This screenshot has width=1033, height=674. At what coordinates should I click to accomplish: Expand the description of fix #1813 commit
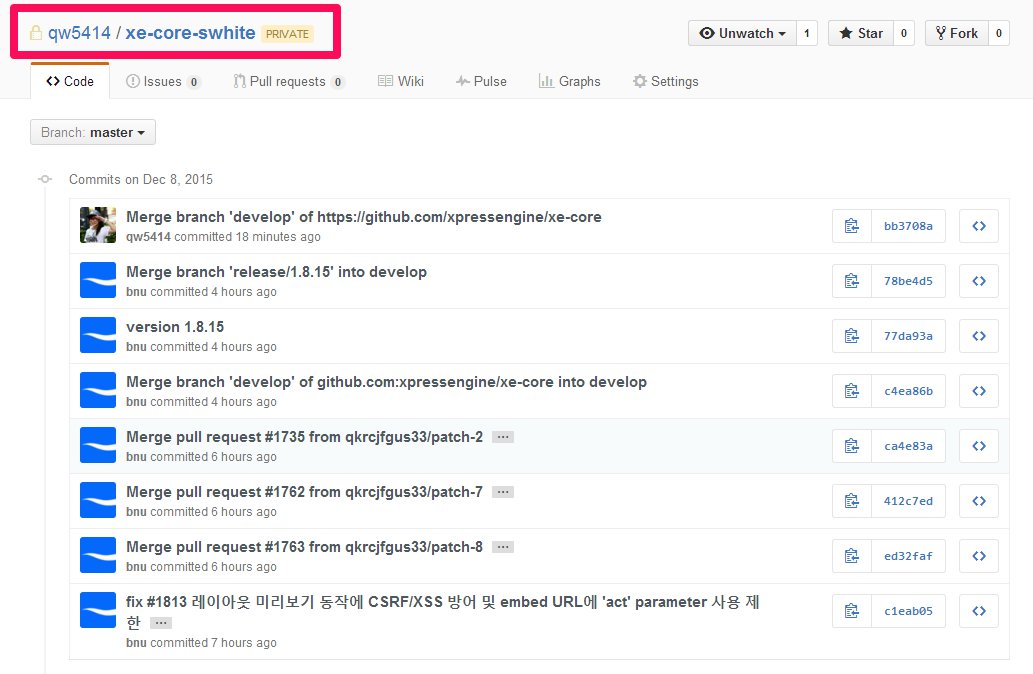point(161,623)
